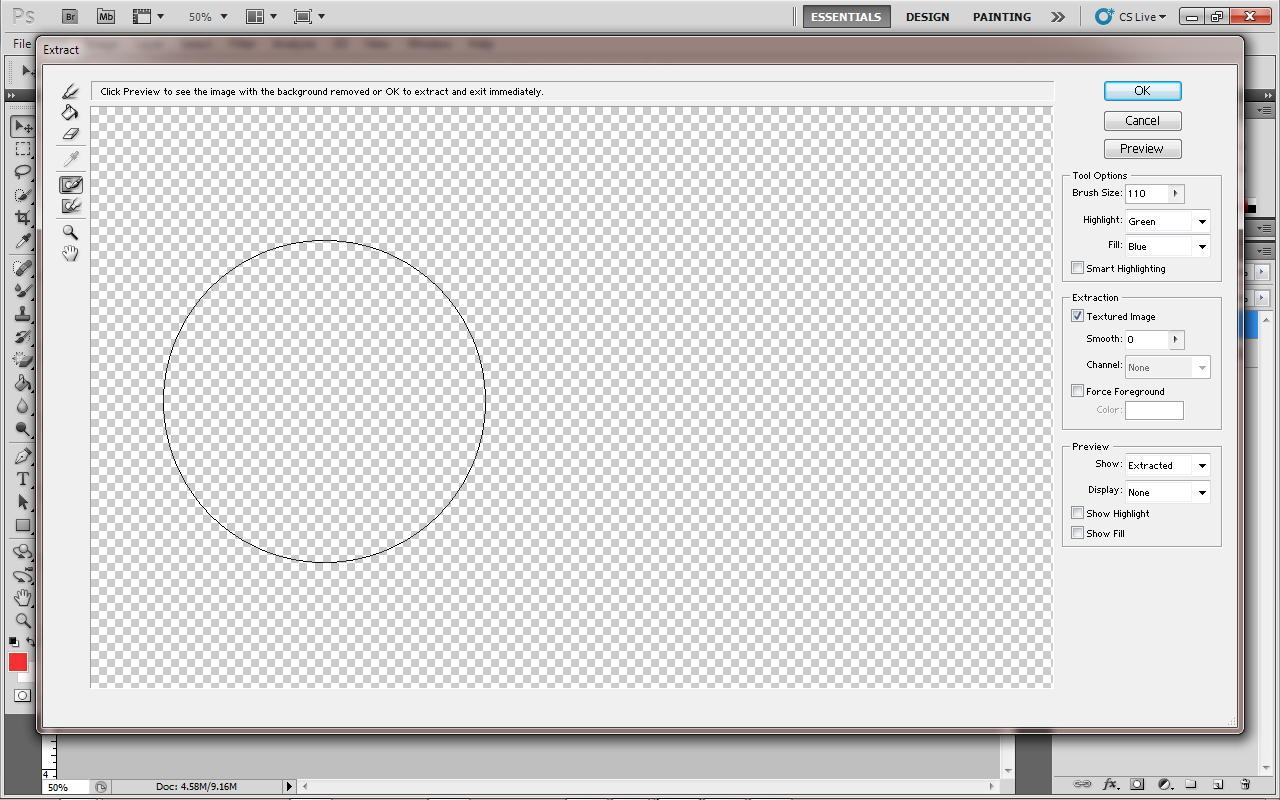Screen dimensions: 1280x800
Task: Select the Quick Selection tool
Action: point(22,195)
